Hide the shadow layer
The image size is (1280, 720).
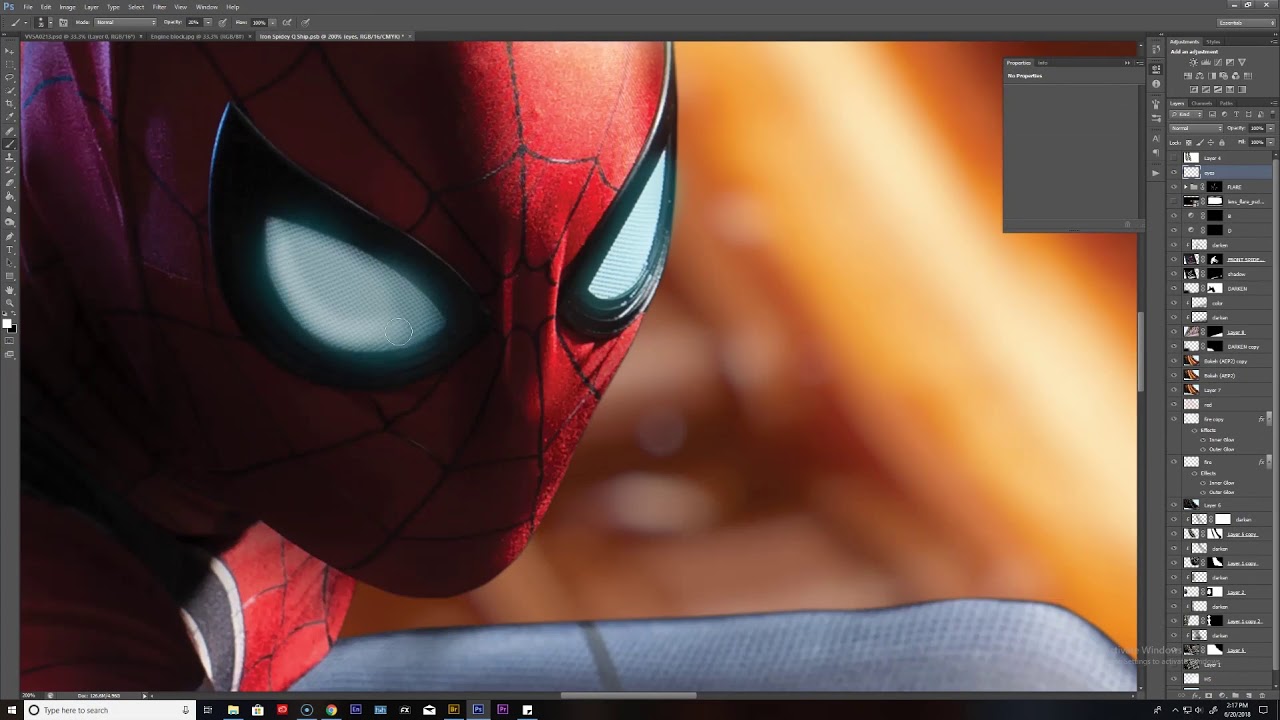1174,274
